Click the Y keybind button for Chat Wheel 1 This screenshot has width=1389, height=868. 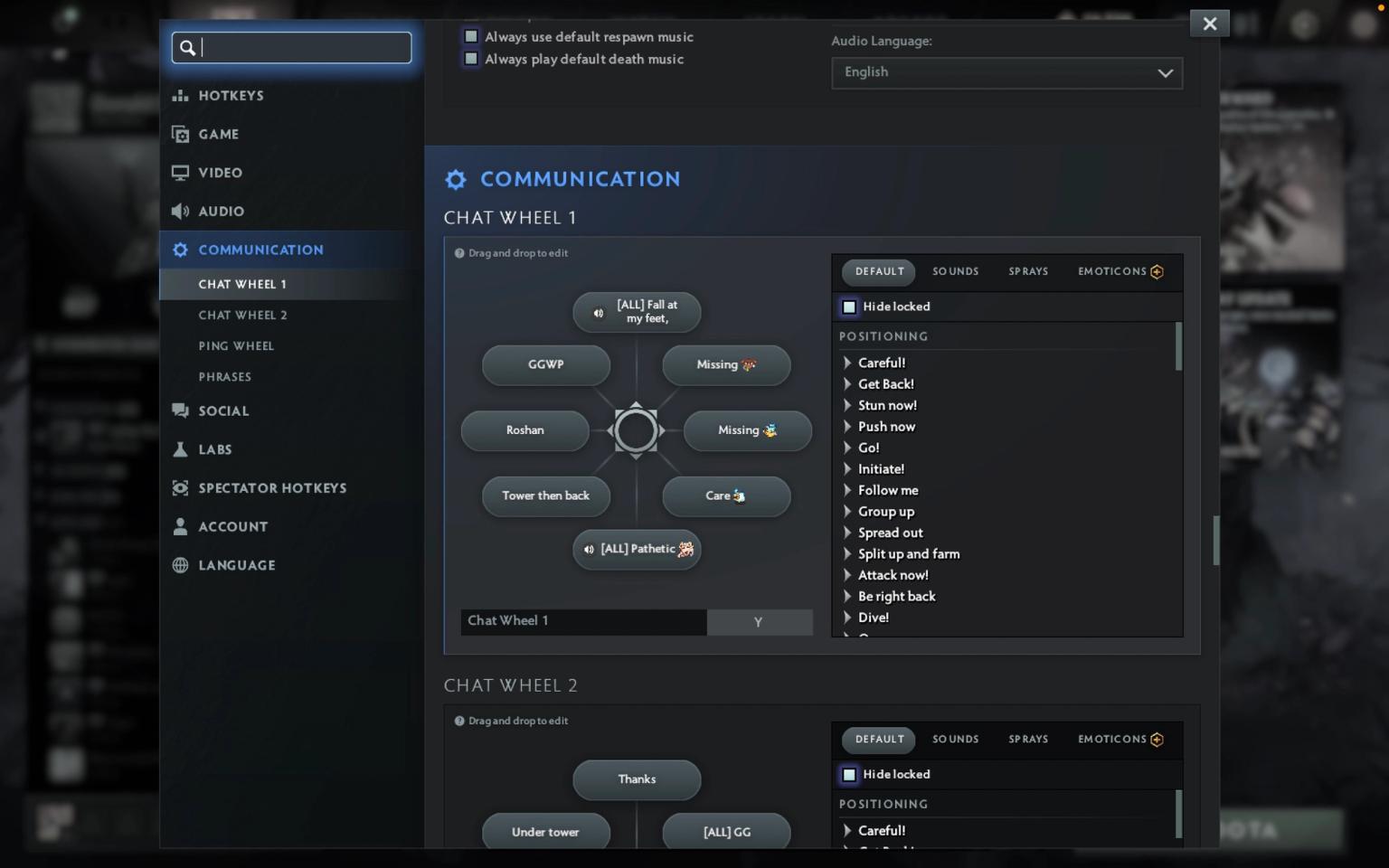(x=759, y=622)
